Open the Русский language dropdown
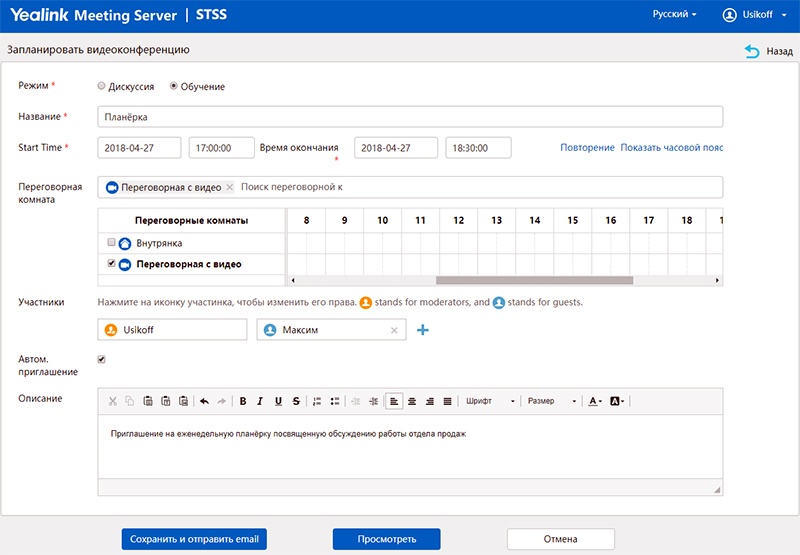The image size is (800, 555). (x=675, y=15)
